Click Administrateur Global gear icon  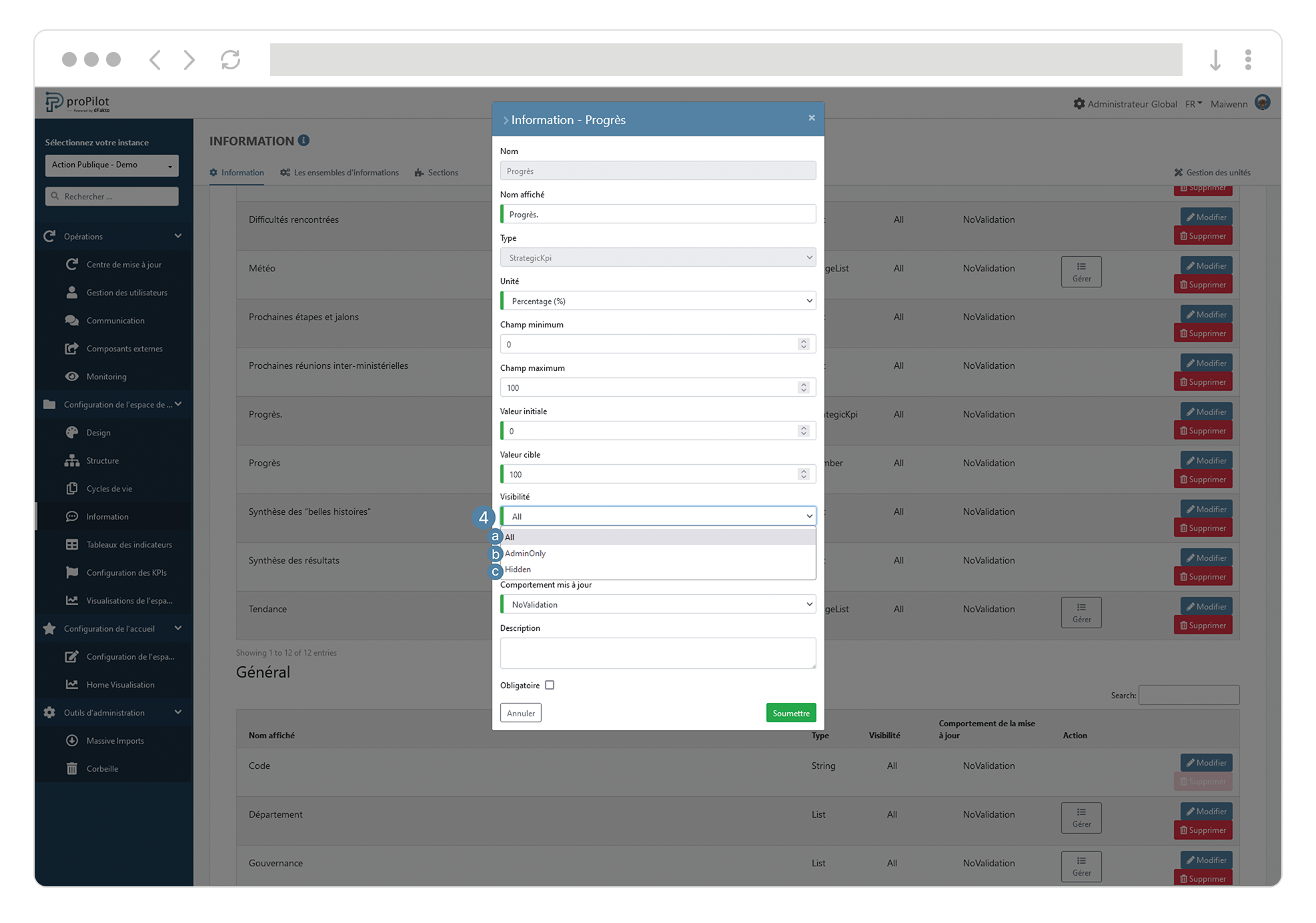pos(1079,103)
